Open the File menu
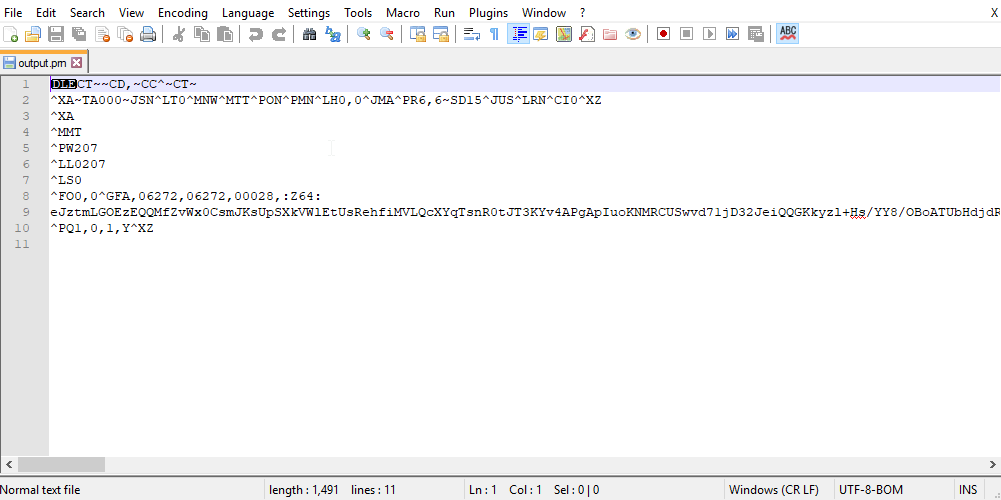Screen dimensions: 1001x500 (x=13, y=13)
